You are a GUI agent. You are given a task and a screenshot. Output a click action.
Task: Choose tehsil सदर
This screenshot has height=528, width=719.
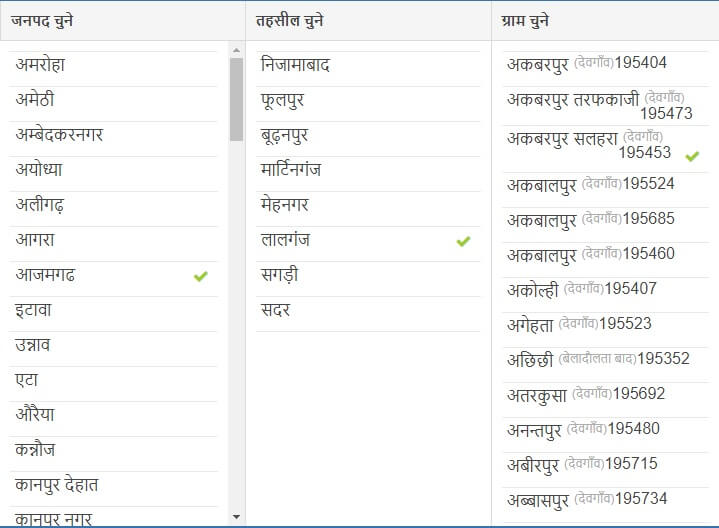(x=368, y=314)
